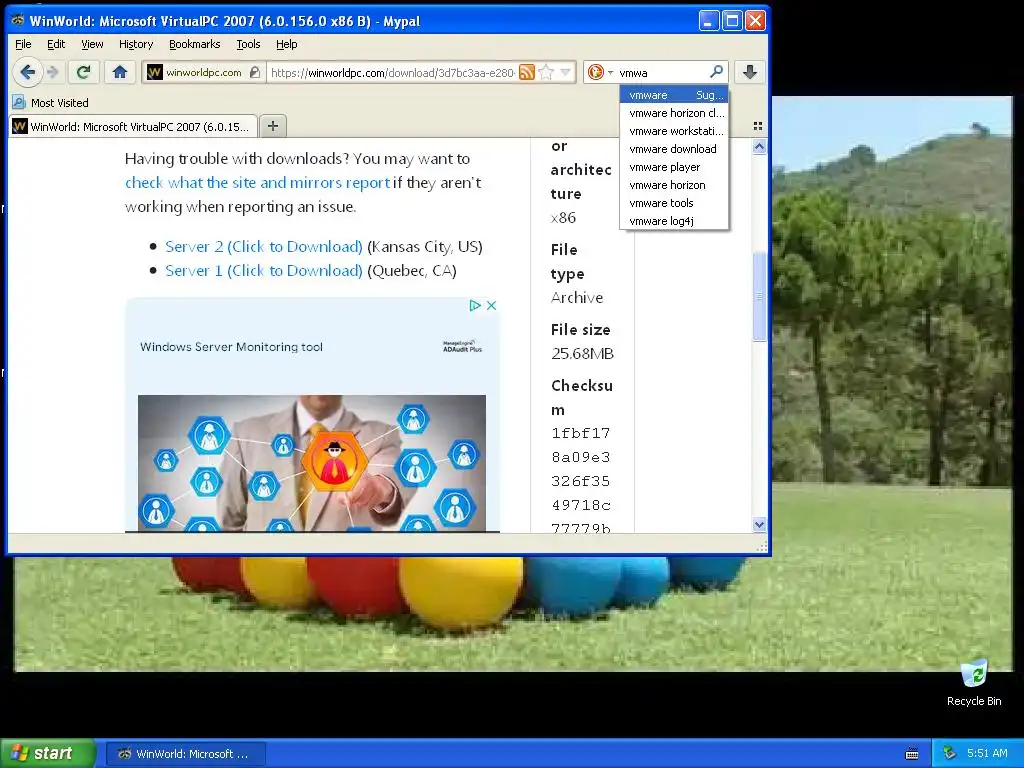Screen dimensions: 1024x768
Task: Click the 5:51 AM clock
Action: [x=987, y=753]
